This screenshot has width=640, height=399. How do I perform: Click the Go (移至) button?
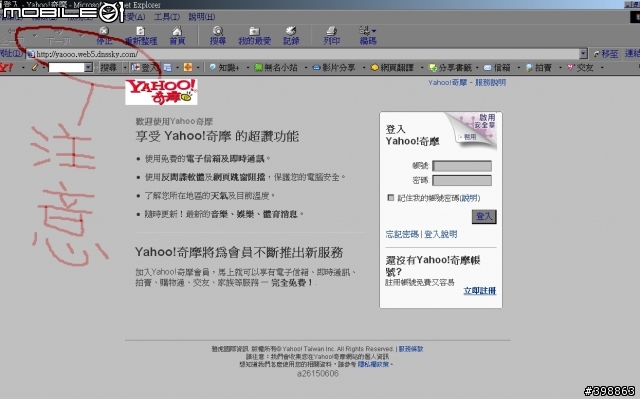(606, 53)
